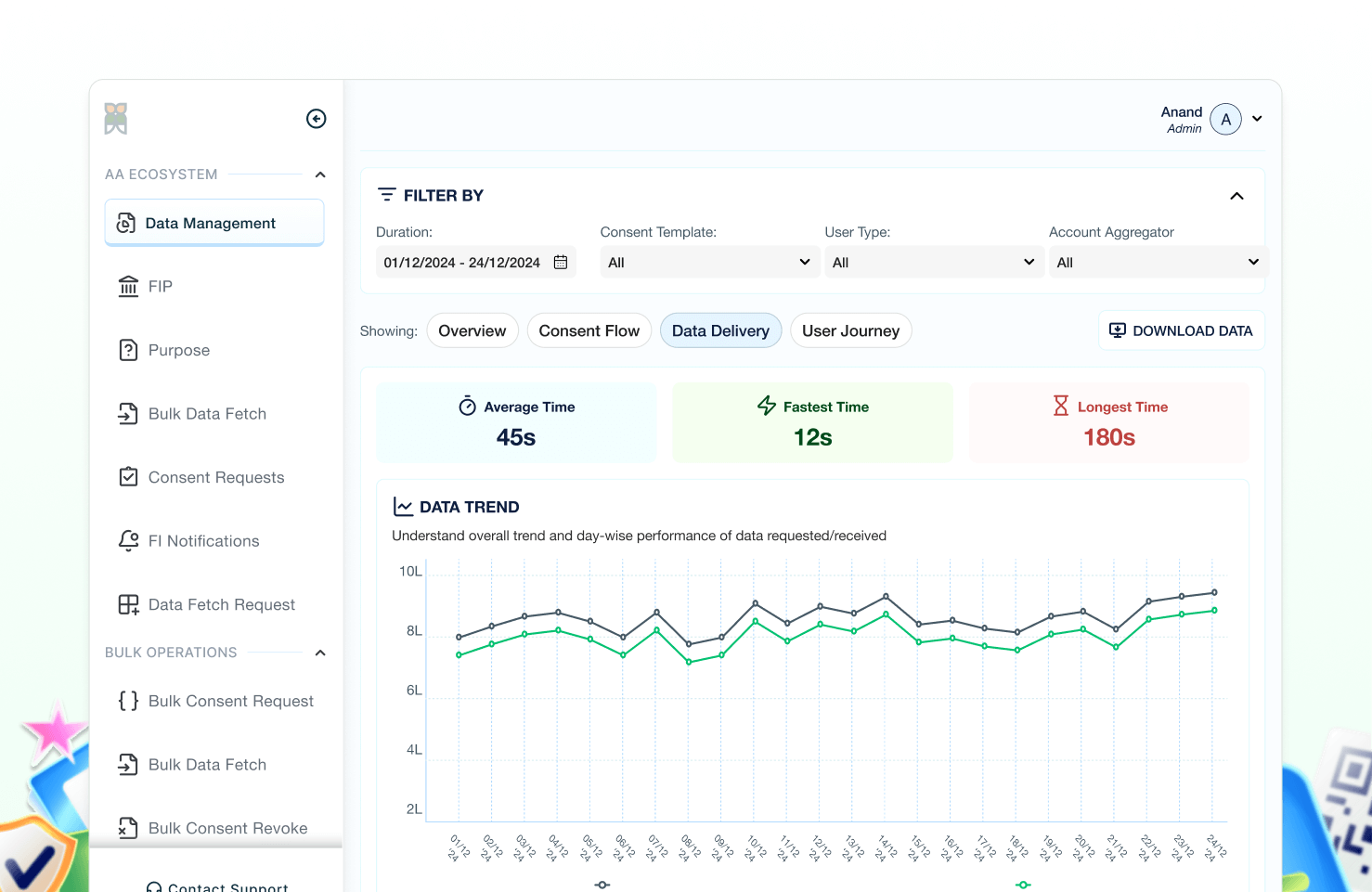Viewport: 1372px width, 892px height.
Task: Click the app logo in sidebar
Action: click(116, 119)
